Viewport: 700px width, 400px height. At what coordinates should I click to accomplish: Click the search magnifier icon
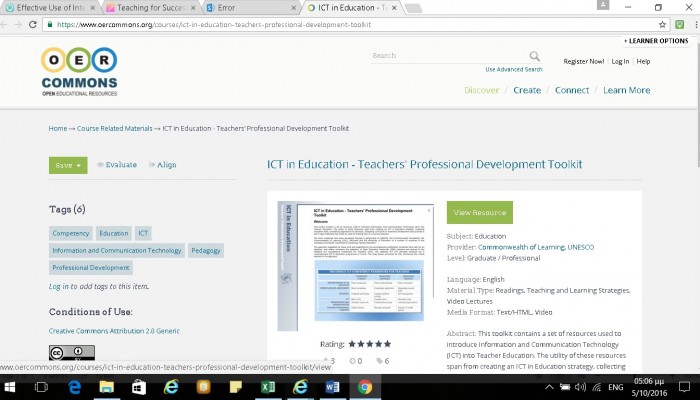535,56
